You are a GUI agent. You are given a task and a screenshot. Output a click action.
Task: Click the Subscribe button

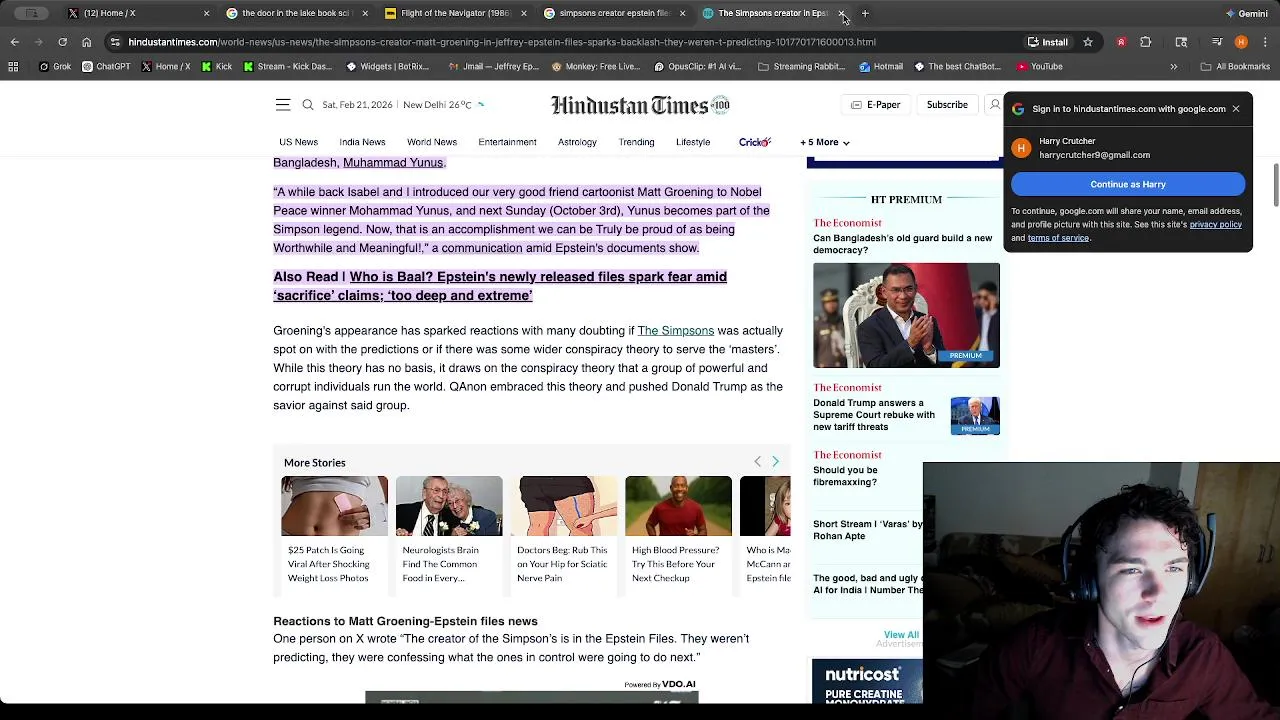pos(947,105)
